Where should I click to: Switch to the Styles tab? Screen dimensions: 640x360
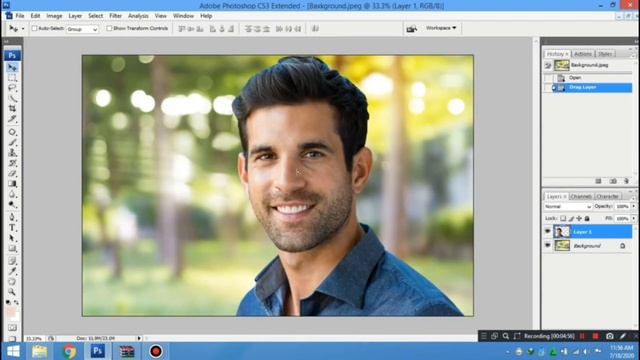pyautogui.click(x=604, y=54)
